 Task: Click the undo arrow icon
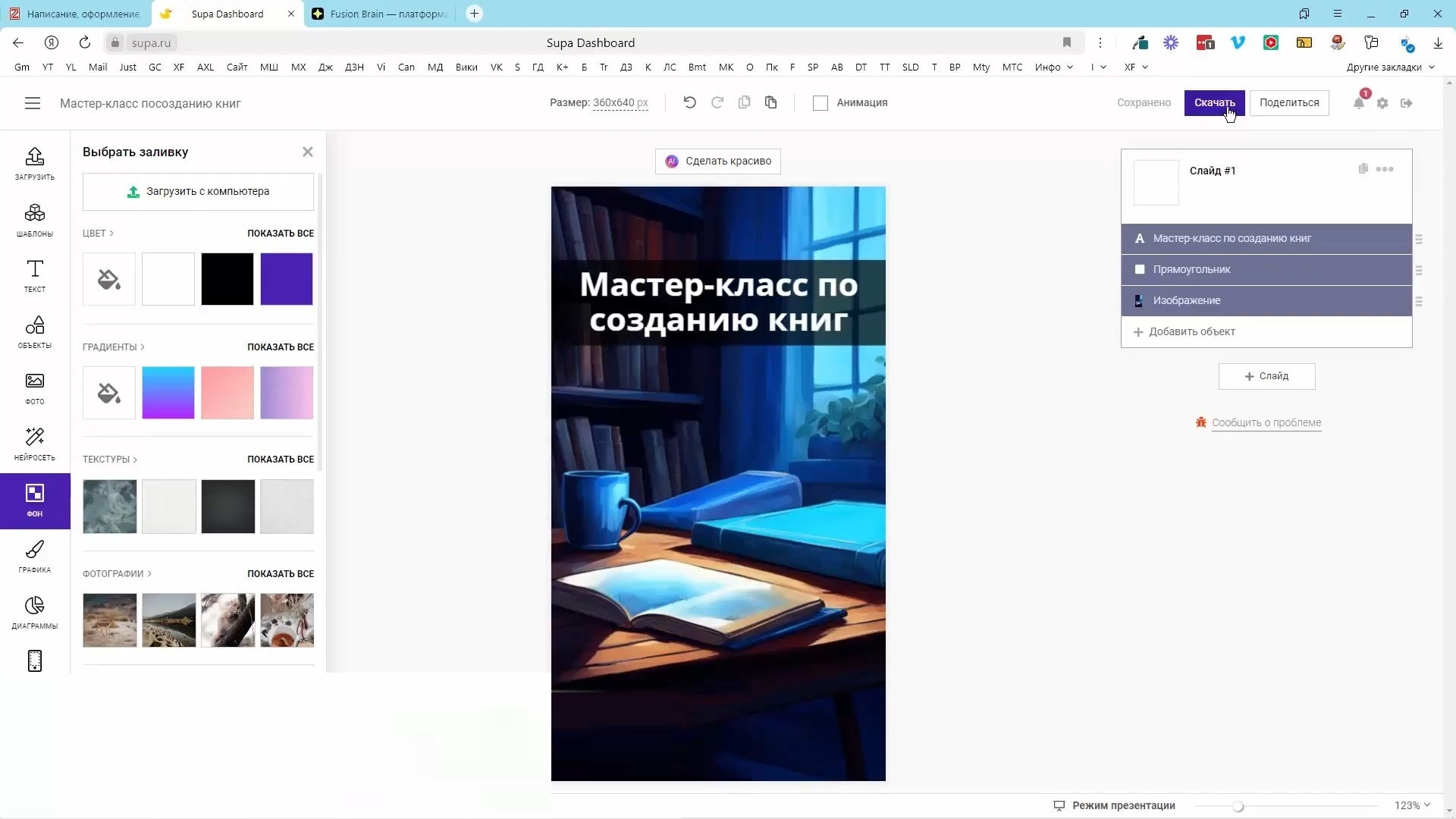[x=689, y=102]
